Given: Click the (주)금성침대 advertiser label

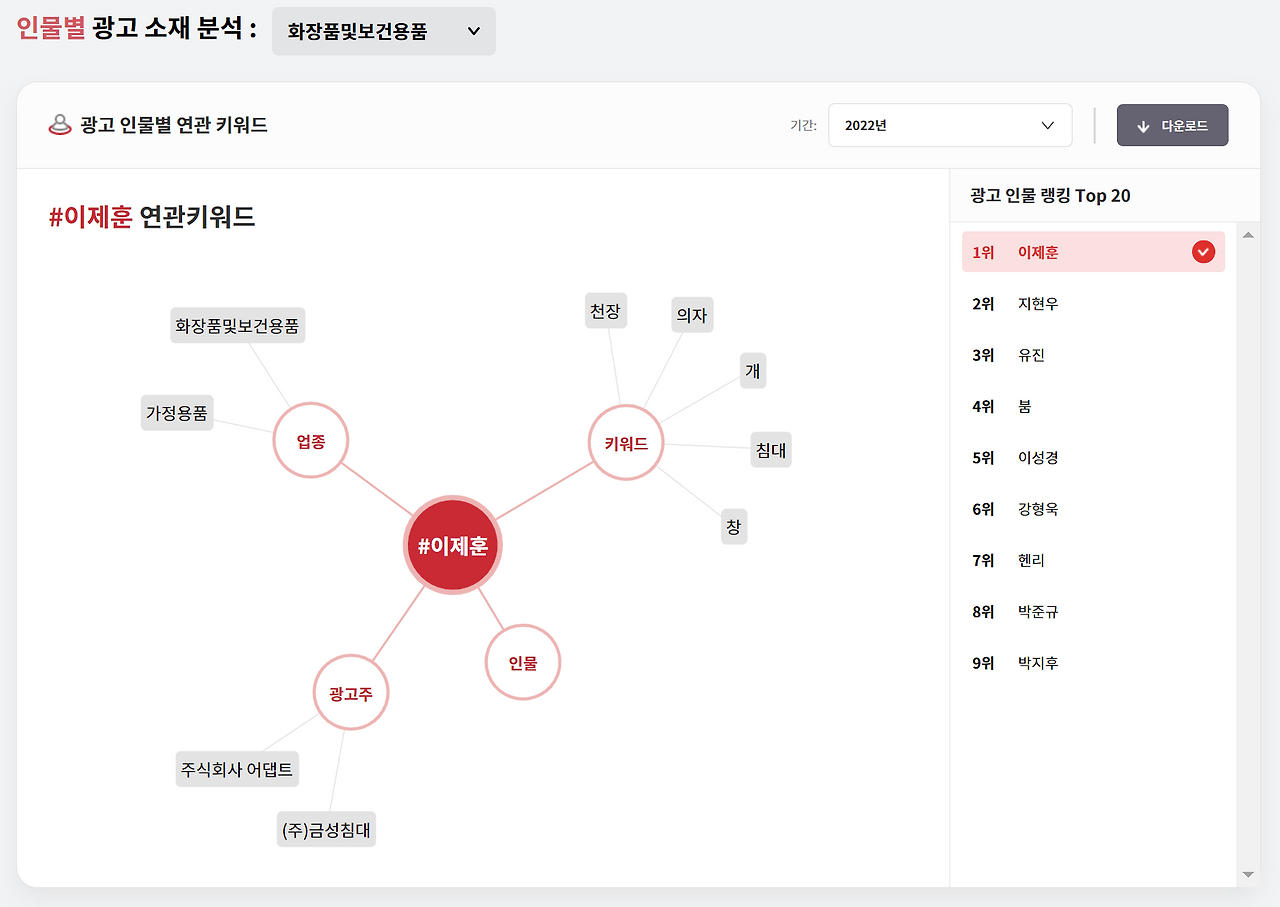Looking at the screenshot, I should point(326,829).
